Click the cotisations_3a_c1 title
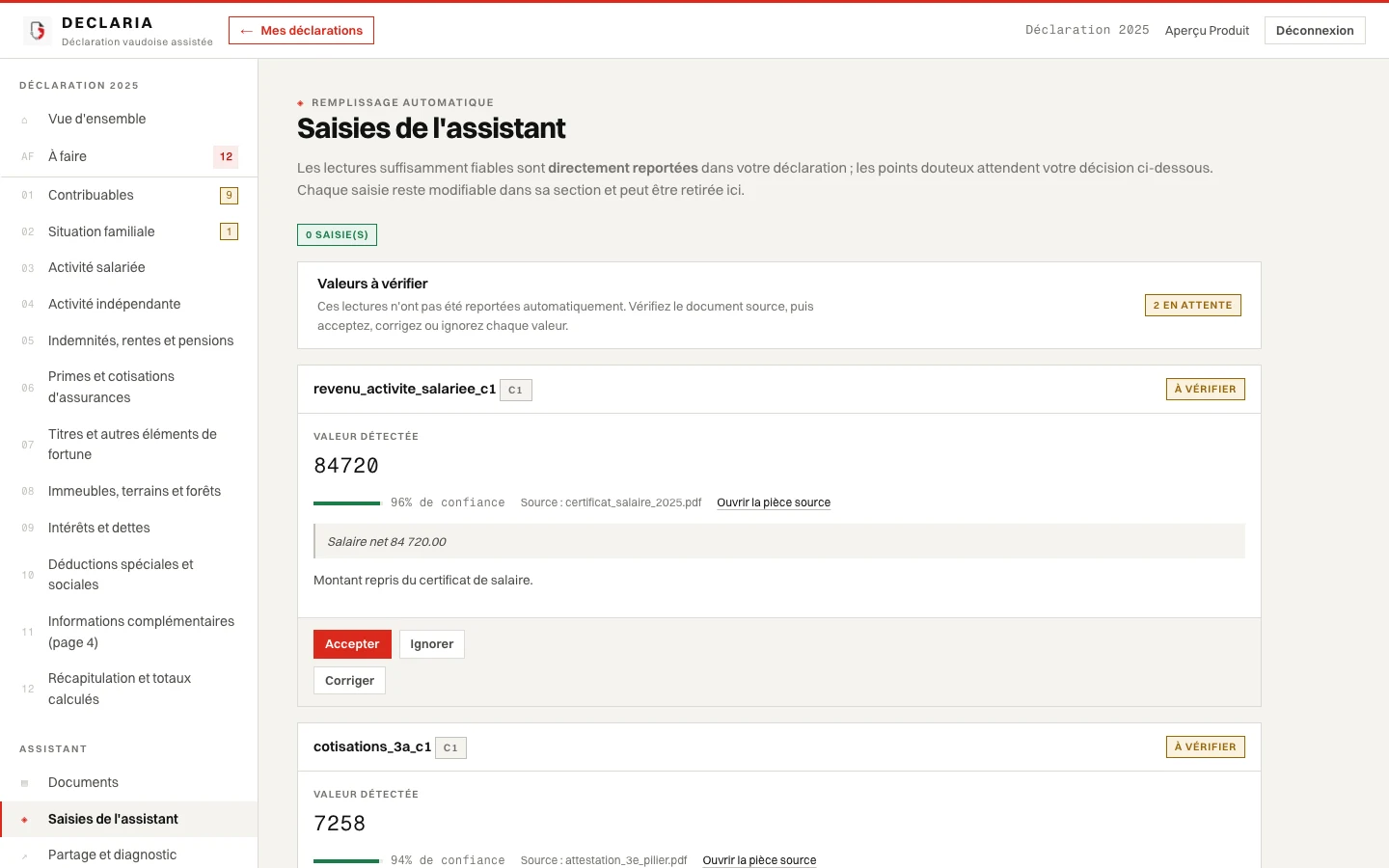This screenshot has height=868, width=1389. point(372,746)
